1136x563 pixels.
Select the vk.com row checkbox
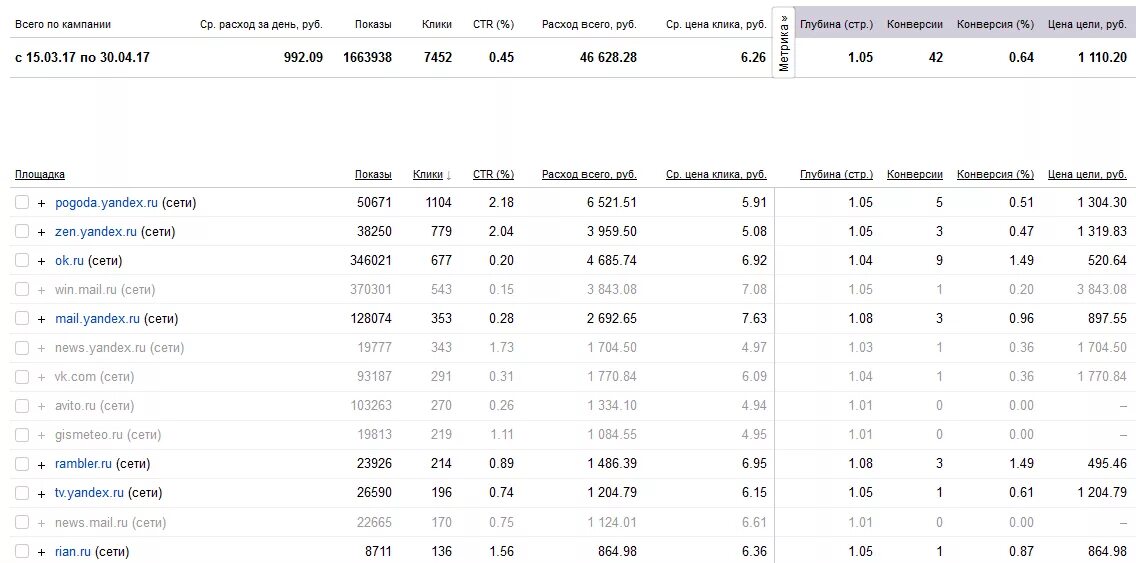point(22,377)
